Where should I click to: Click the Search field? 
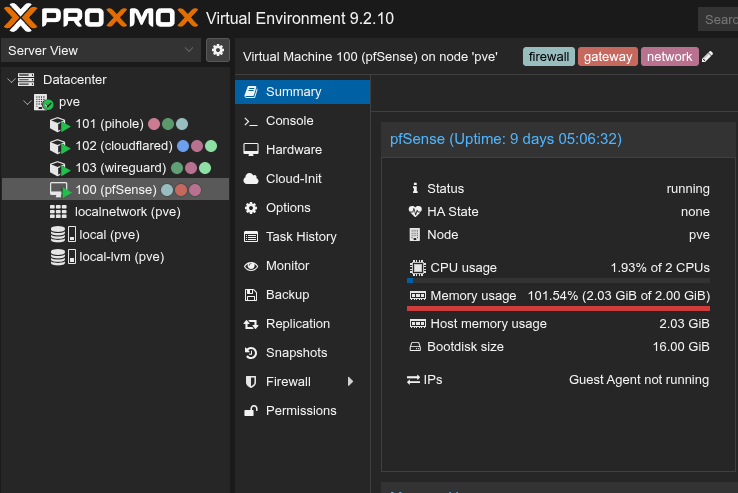pos(718,19)
